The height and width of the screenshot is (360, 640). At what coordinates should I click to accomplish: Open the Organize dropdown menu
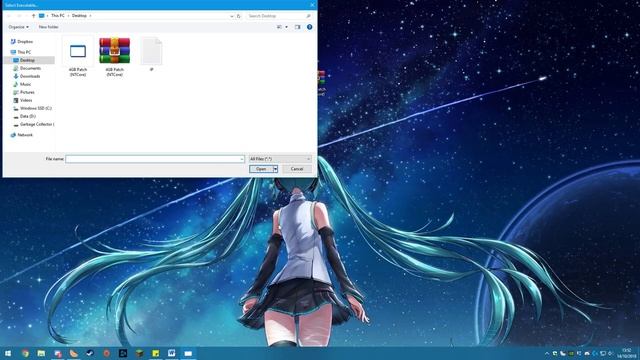point(19,27)
